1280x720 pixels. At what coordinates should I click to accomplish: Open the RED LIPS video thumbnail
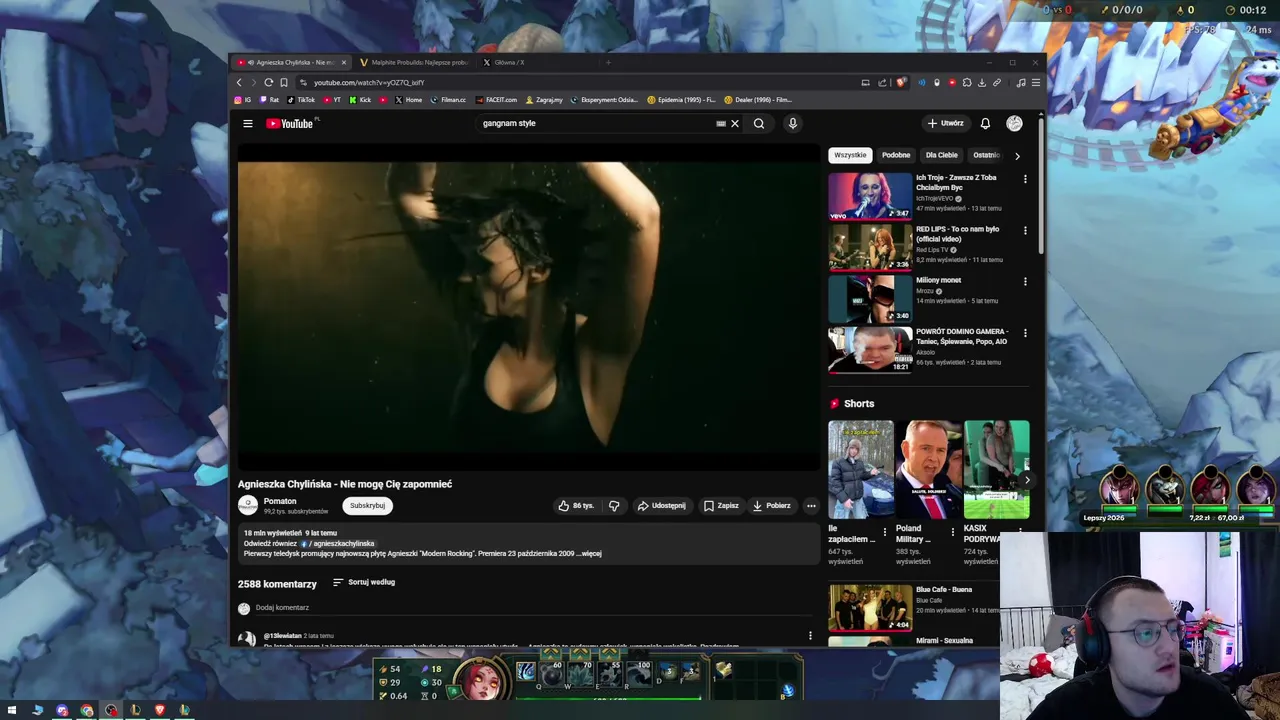click(870, 247)
